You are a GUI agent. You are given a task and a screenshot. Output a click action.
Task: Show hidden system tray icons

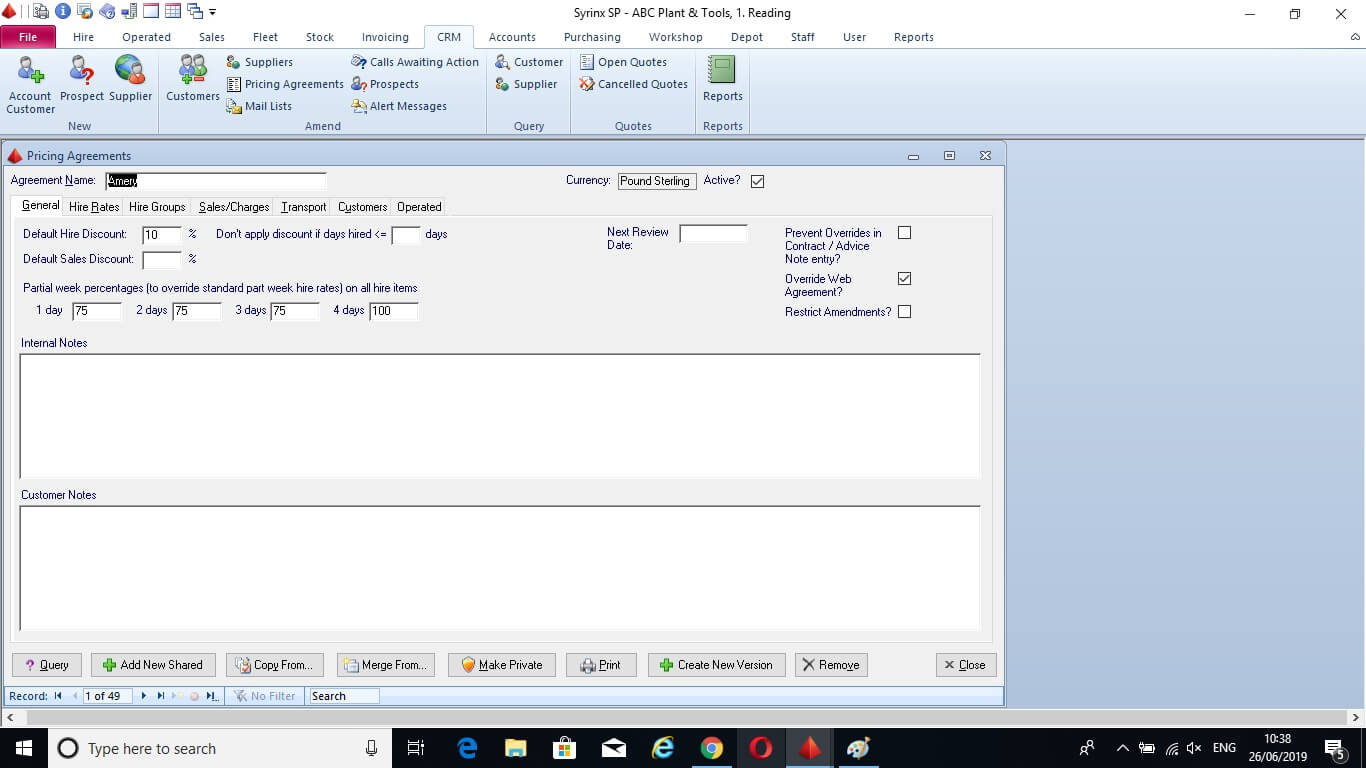pos(1122,748)
